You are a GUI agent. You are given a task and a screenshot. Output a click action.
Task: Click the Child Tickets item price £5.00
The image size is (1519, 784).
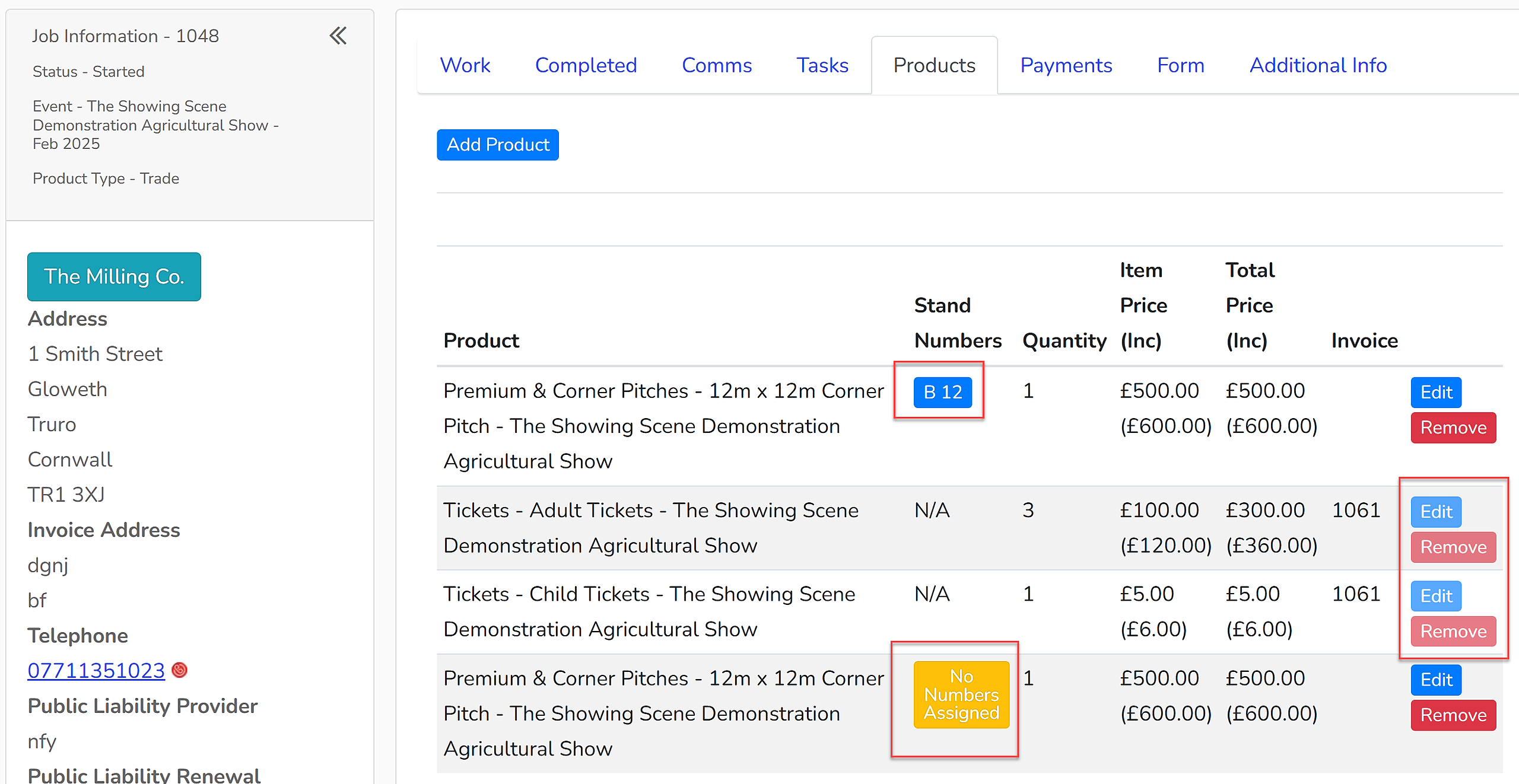click(1146, 594)
